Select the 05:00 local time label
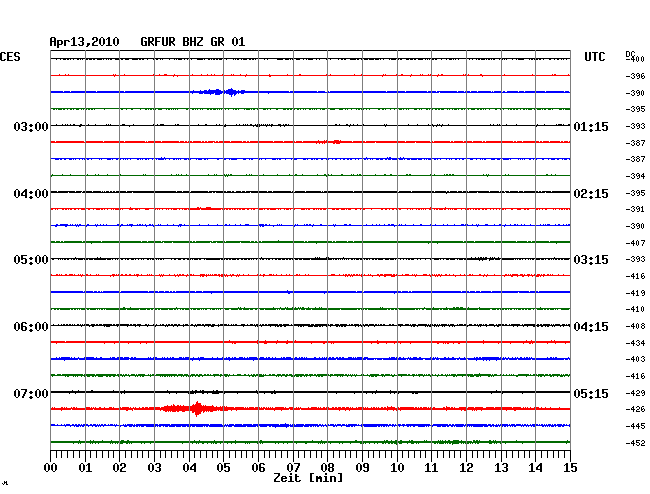650x494 pixels. 31,260
